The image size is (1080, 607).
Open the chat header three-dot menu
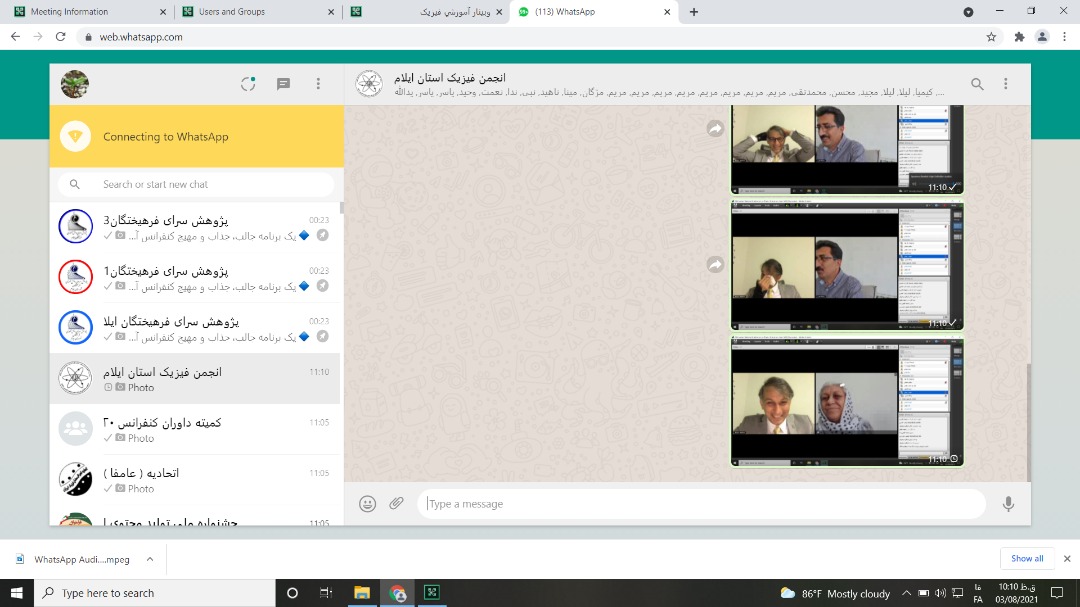(1006, 84)
